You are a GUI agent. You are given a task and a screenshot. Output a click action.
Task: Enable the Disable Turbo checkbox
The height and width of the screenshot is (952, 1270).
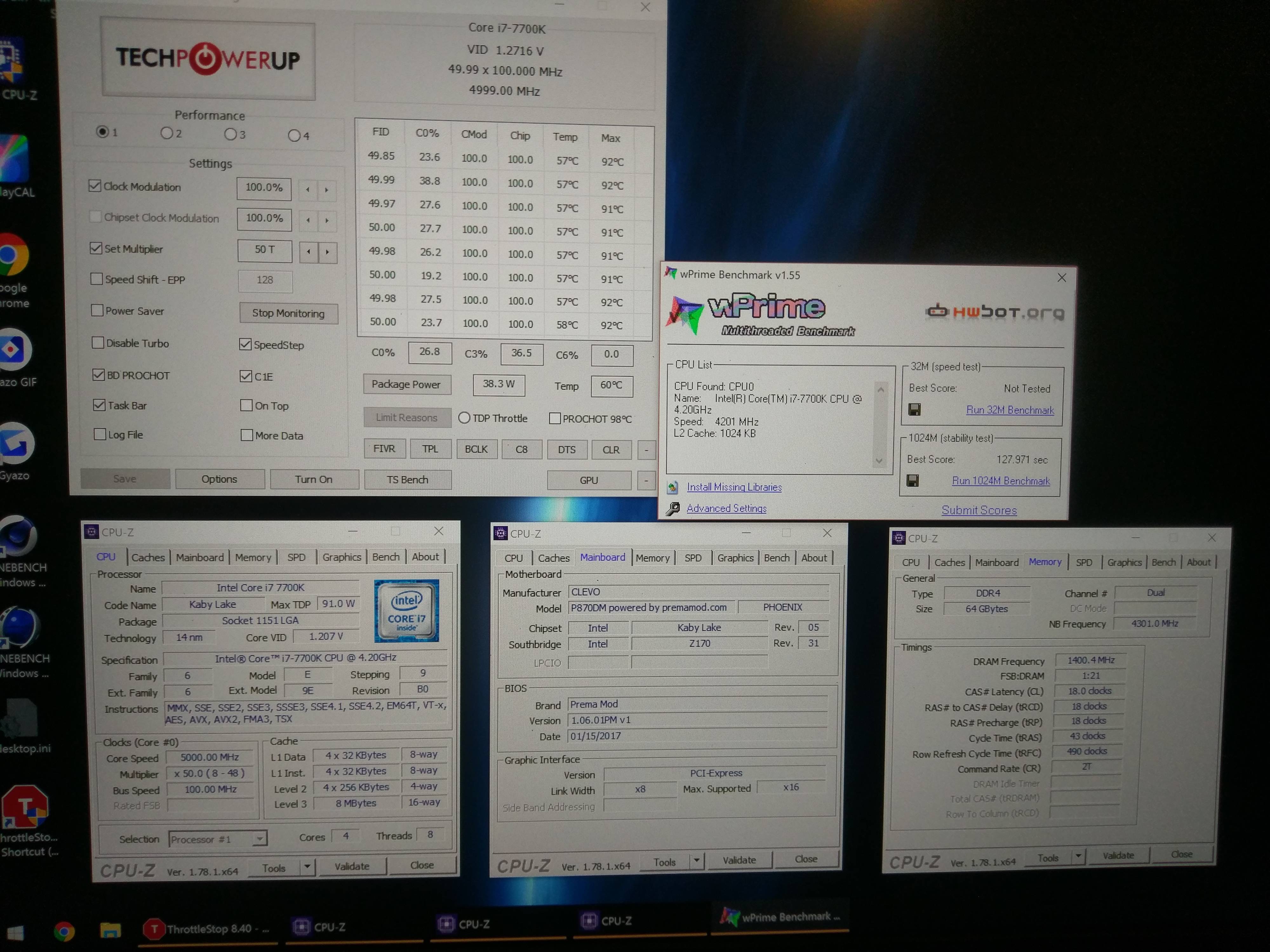click(97, 343)
